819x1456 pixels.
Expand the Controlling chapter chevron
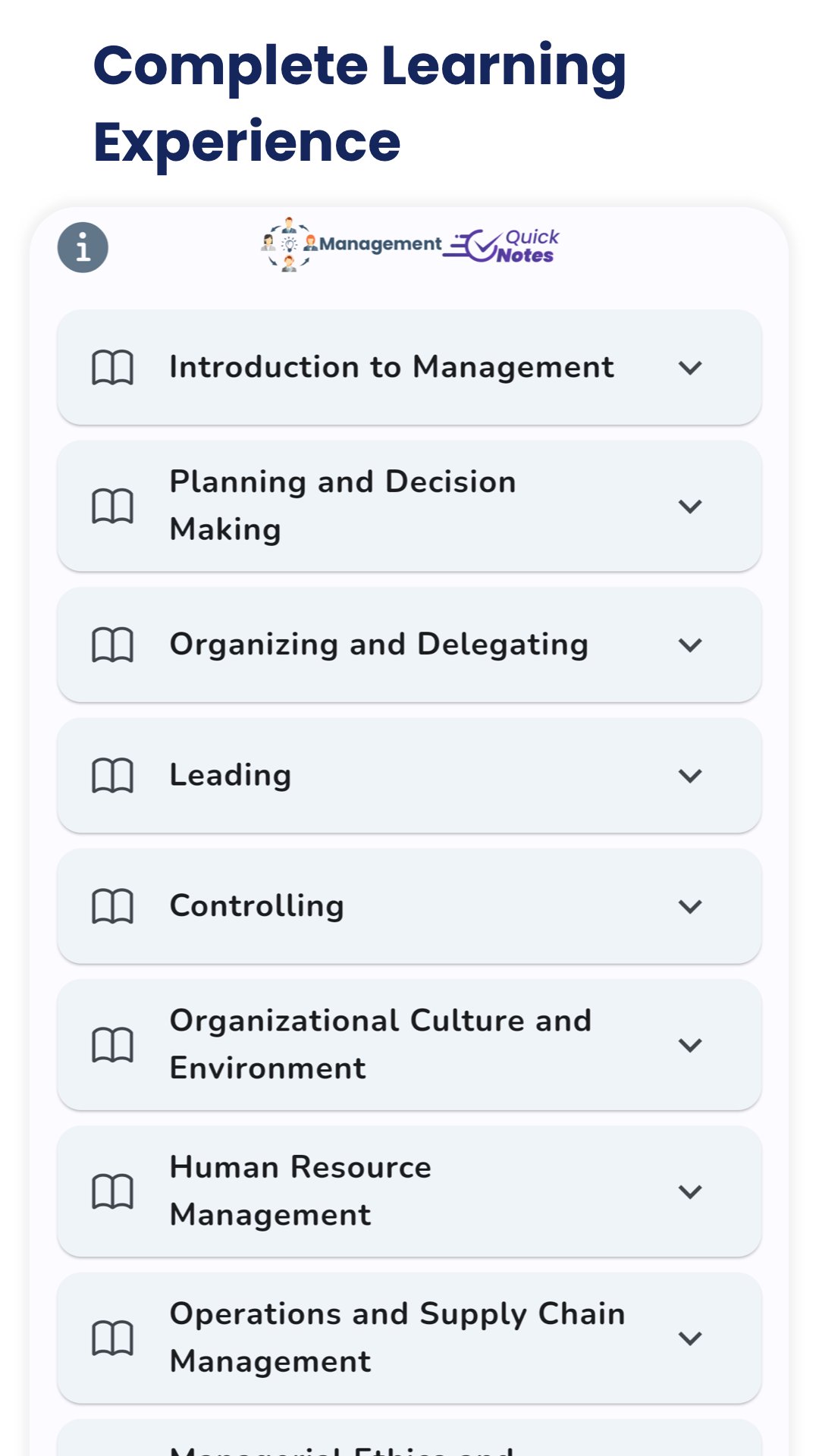[690, 905]
